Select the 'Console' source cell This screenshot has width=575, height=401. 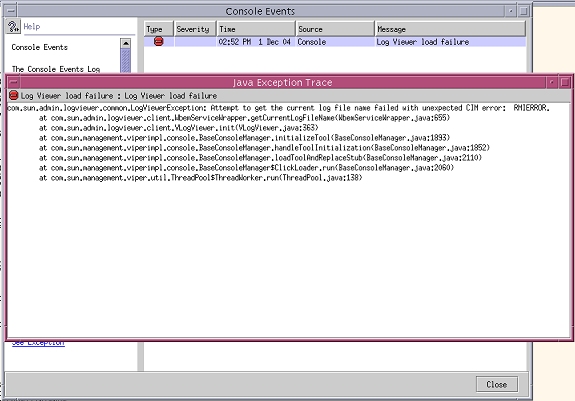335,42
